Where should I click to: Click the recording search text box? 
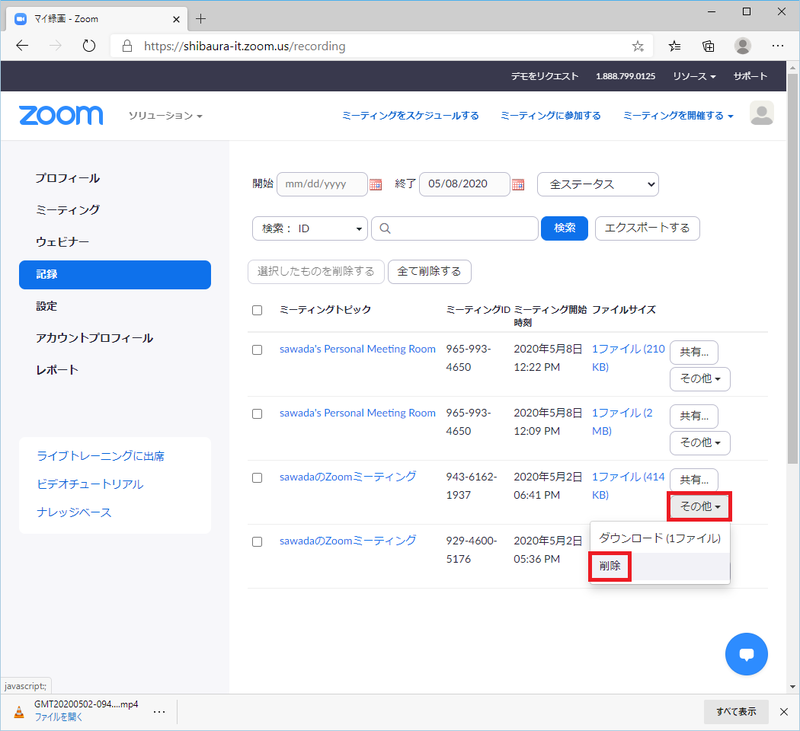click(x=455, y=228)
